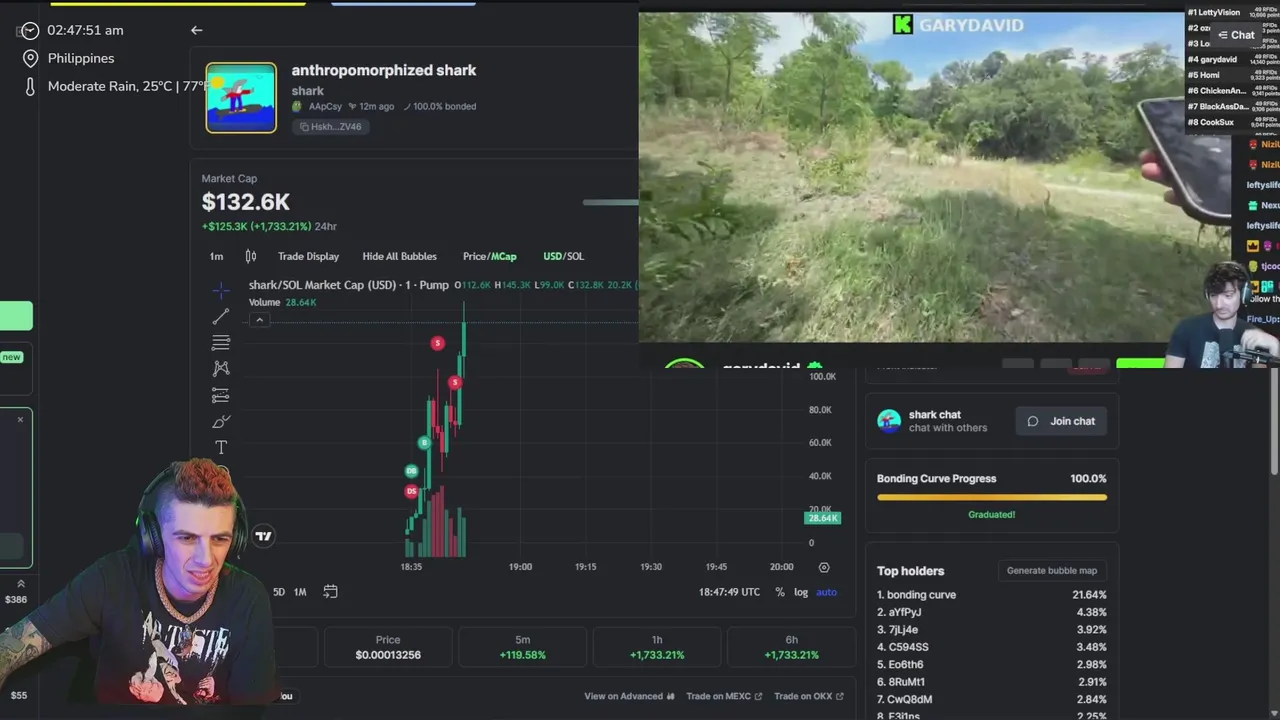Click the $132.6K market cap value
This screenshot has height=720, width=1280.
point(246,203)
